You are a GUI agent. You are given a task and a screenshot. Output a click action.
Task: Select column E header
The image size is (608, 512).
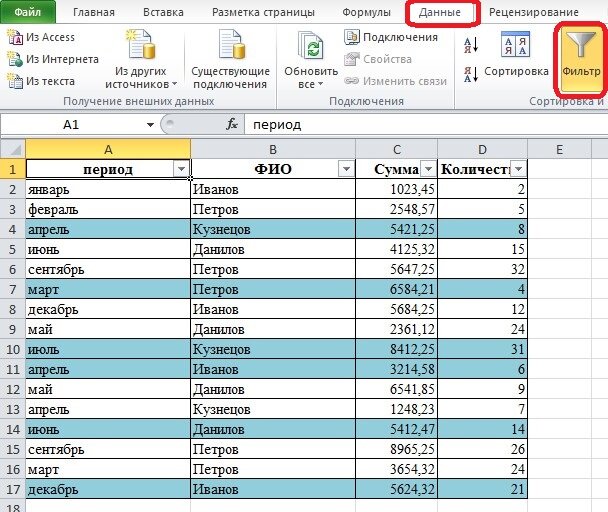click(x=559, y=149)
